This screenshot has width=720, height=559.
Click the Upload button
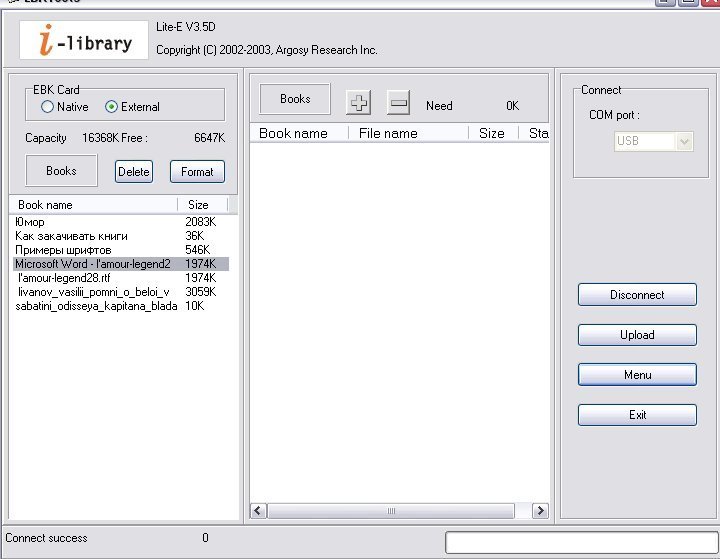click(x=637, y=335)
